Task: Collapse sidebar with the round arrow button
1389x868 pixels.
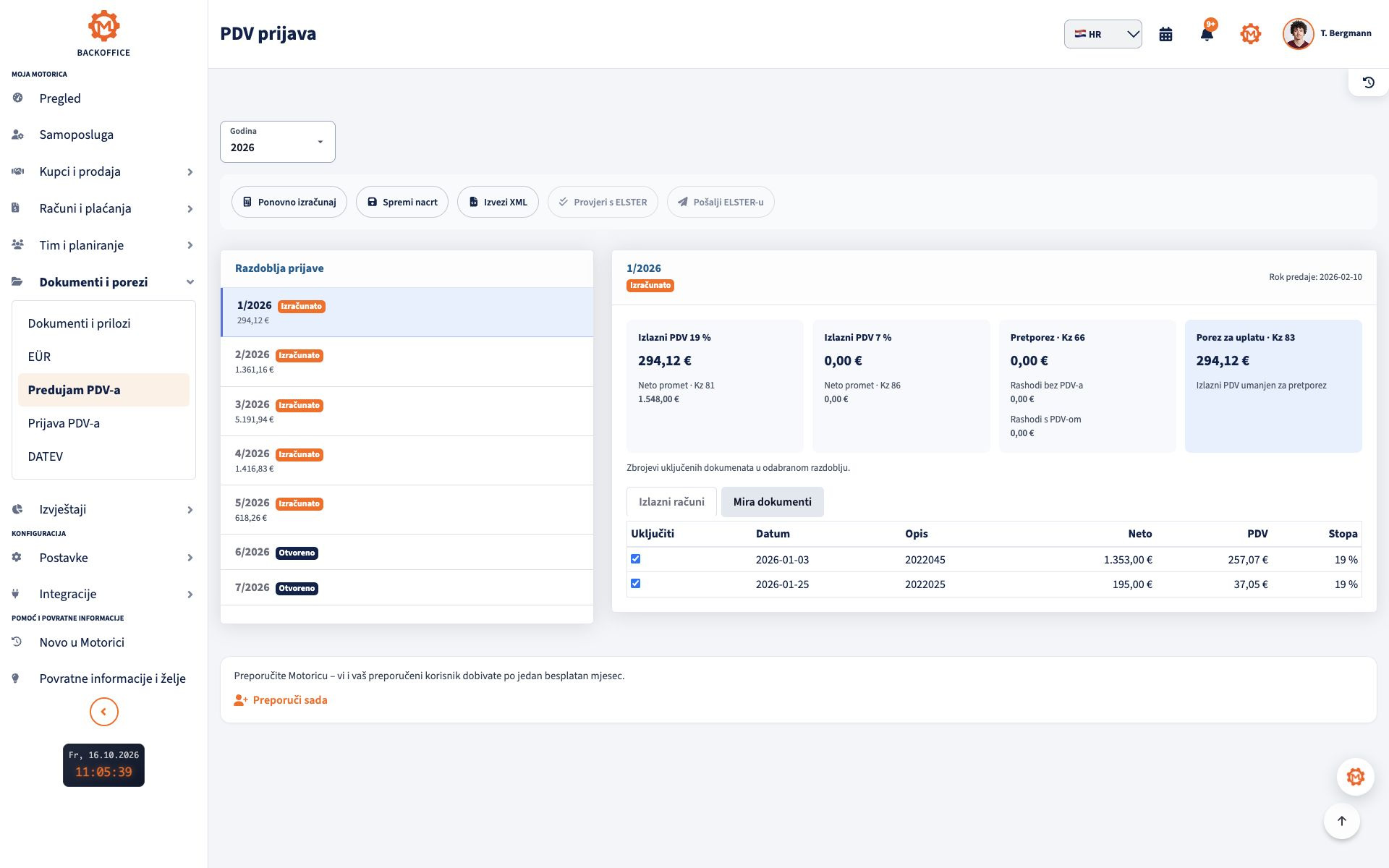Action: click(x=103, y=712)
